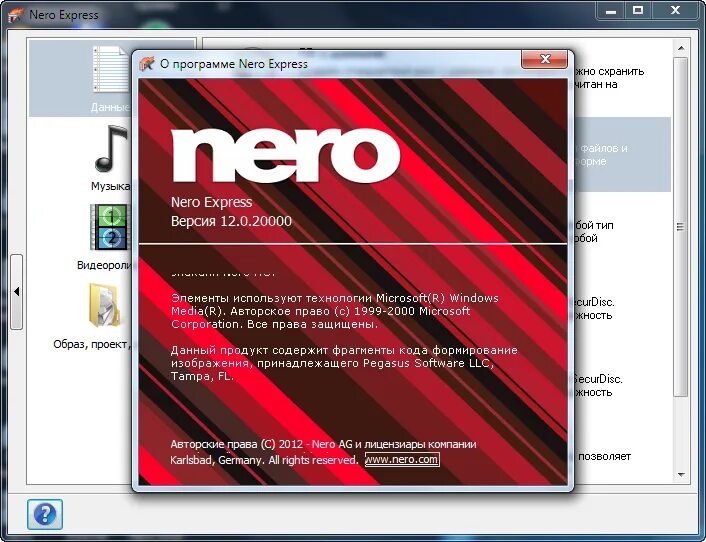Visit the www.nero.com link
Image resolution: width=706 pixels, height=542 pixels.
(x=402, y=460)
